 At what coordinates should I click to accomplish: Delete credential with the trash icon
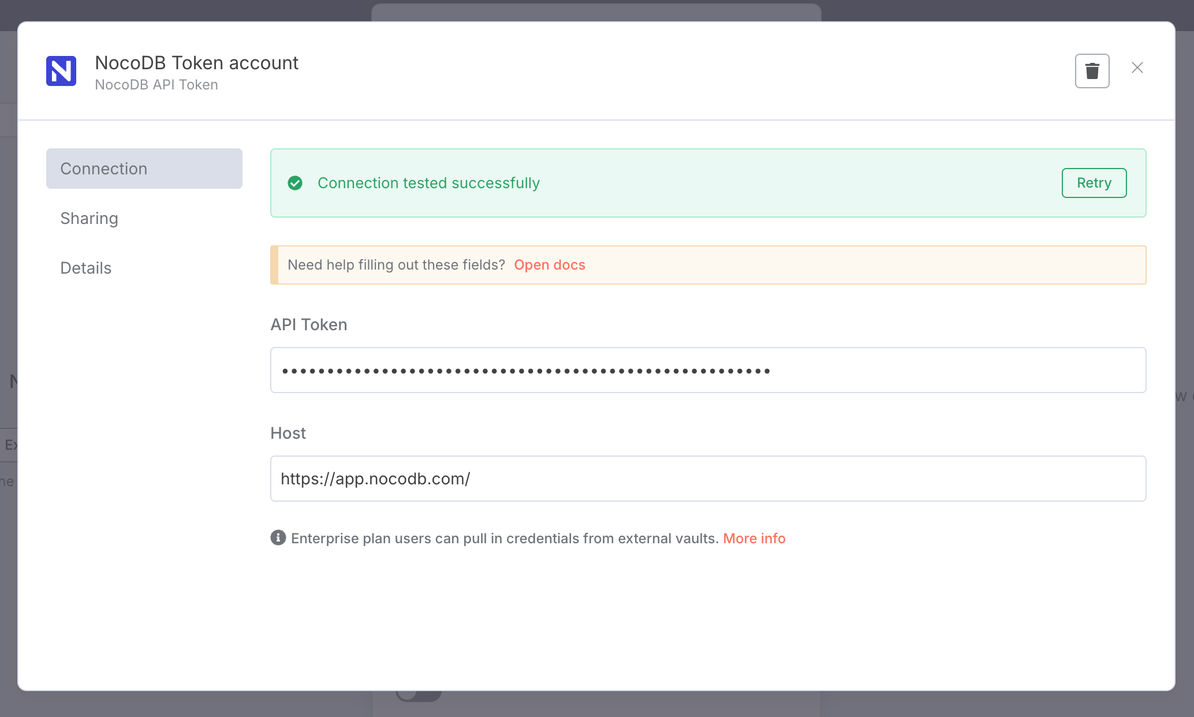(x=1092, y=71)
